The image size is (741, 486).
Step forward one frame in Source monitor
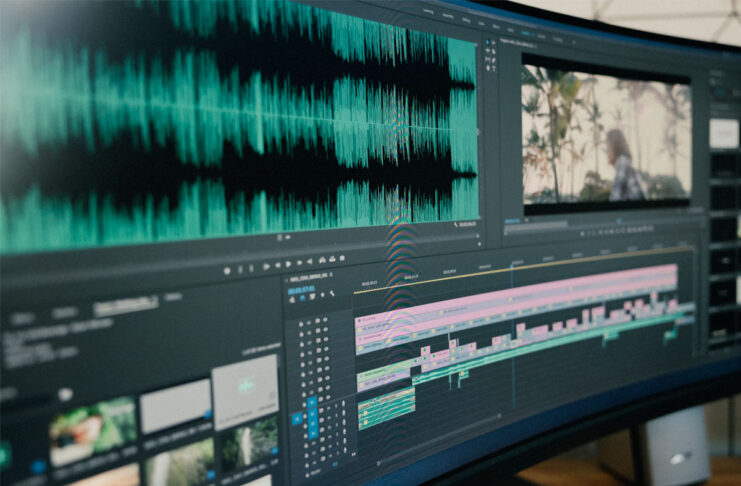(300, 263)
